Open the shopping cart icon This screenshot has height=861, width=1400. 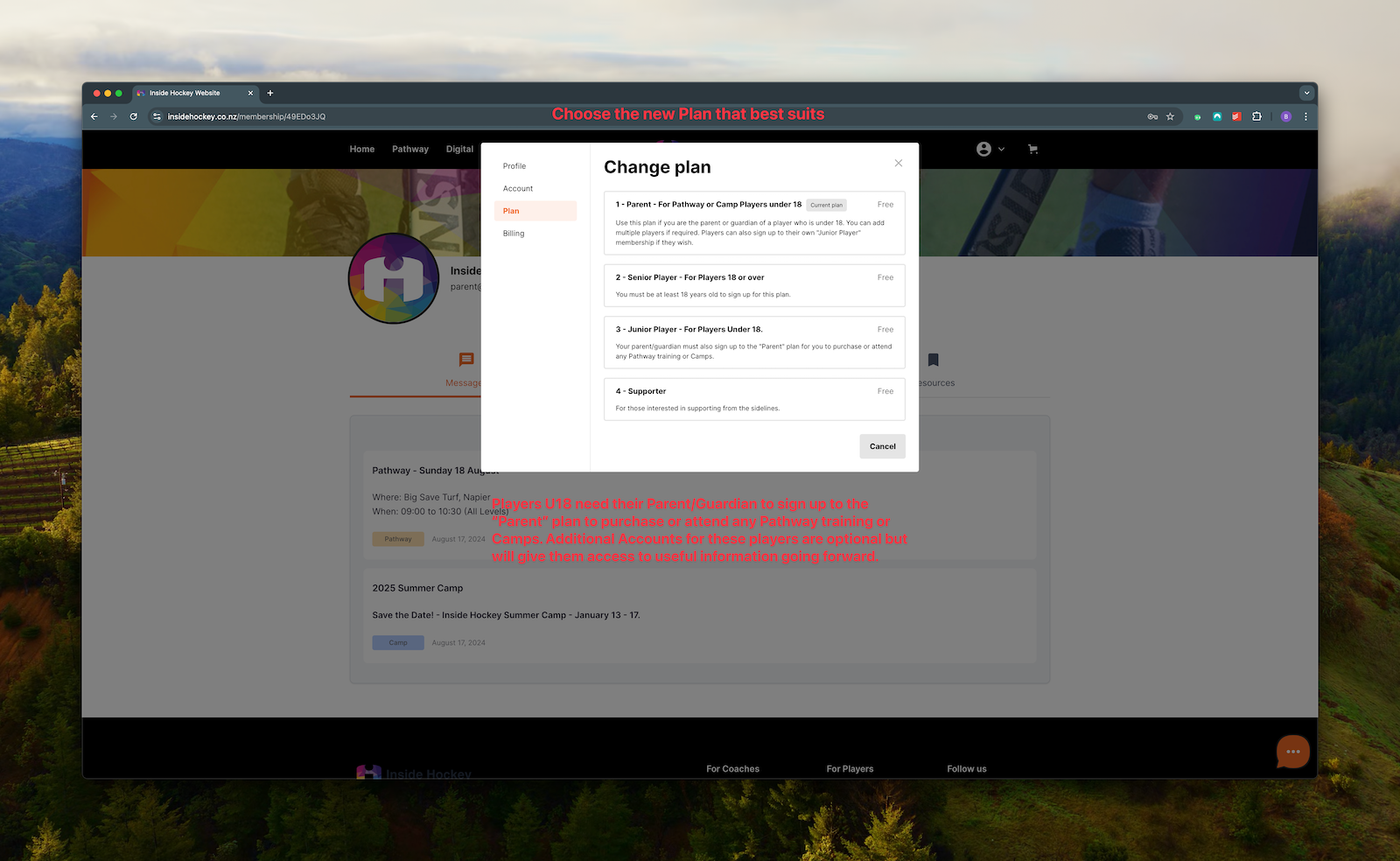[1032, 149]
